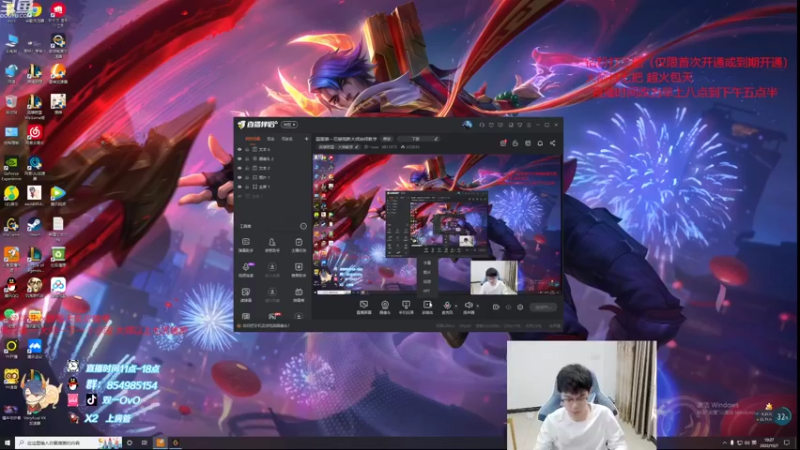Choose PPT from the popup menu
800x450 pixels.
click(427, 291)
